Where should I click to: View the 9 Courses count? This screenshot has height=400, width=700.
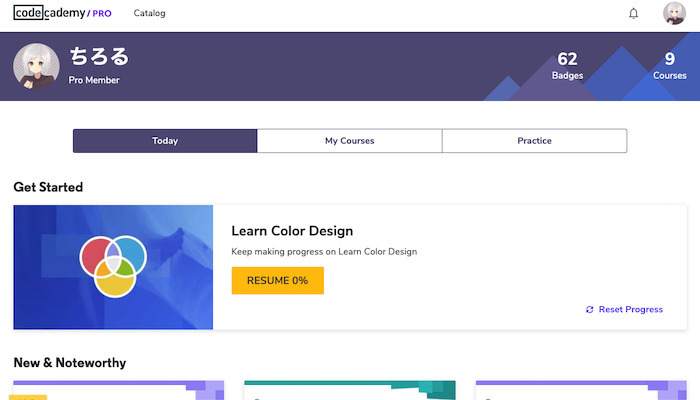pyautogui.click(x=670, y=66)
